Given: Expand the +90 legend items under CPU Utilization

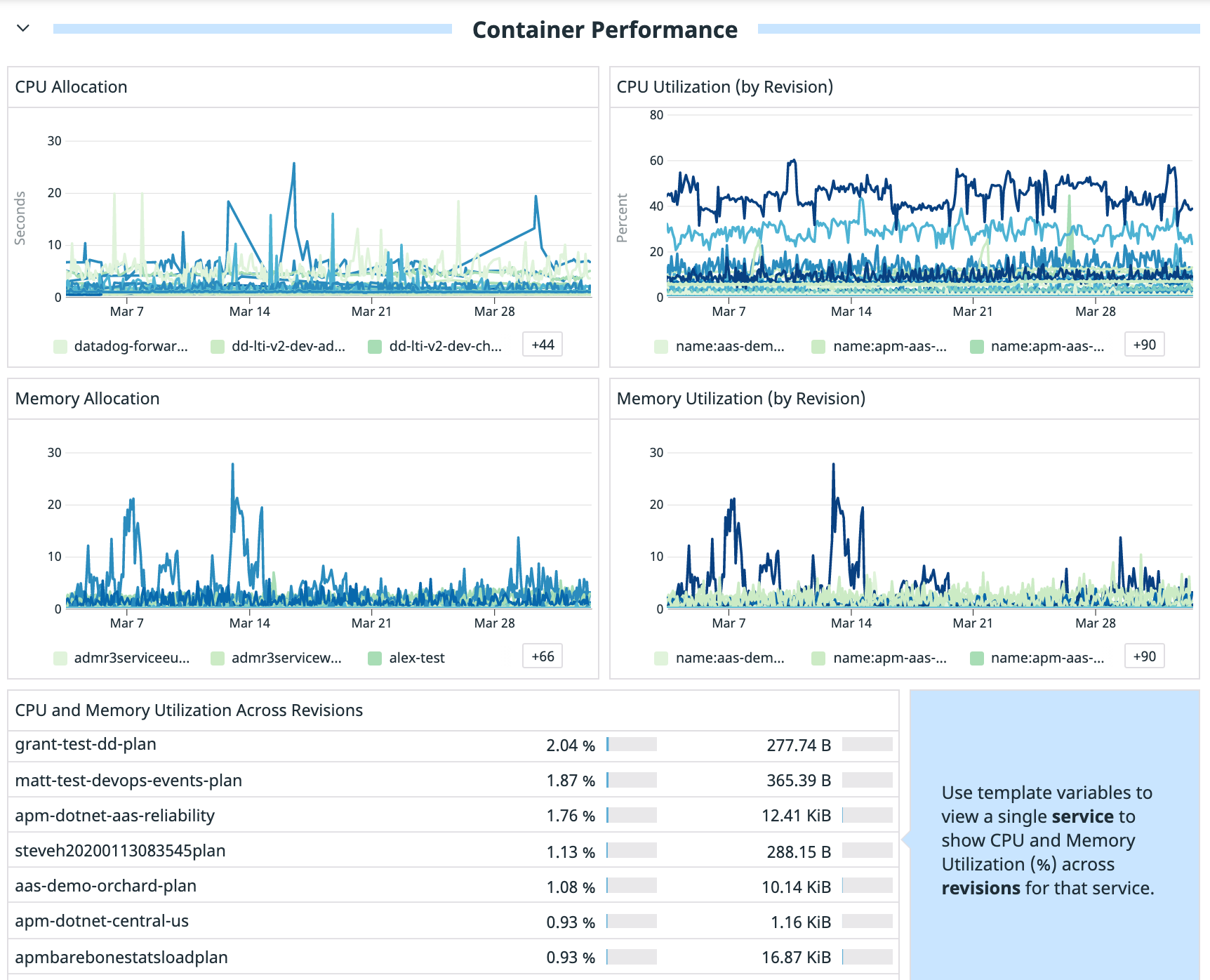Looking at the screenshot, I should (x=1144, y=344).
